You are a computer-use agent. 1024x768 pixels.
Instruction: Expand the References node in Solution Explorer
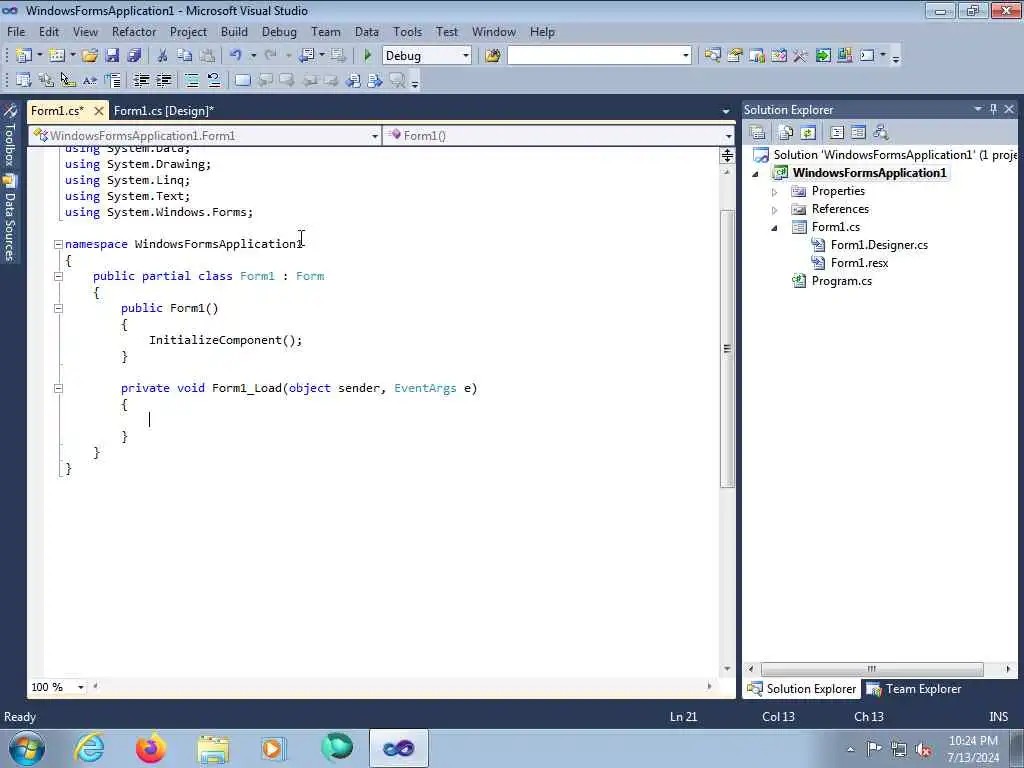[775, 210]
